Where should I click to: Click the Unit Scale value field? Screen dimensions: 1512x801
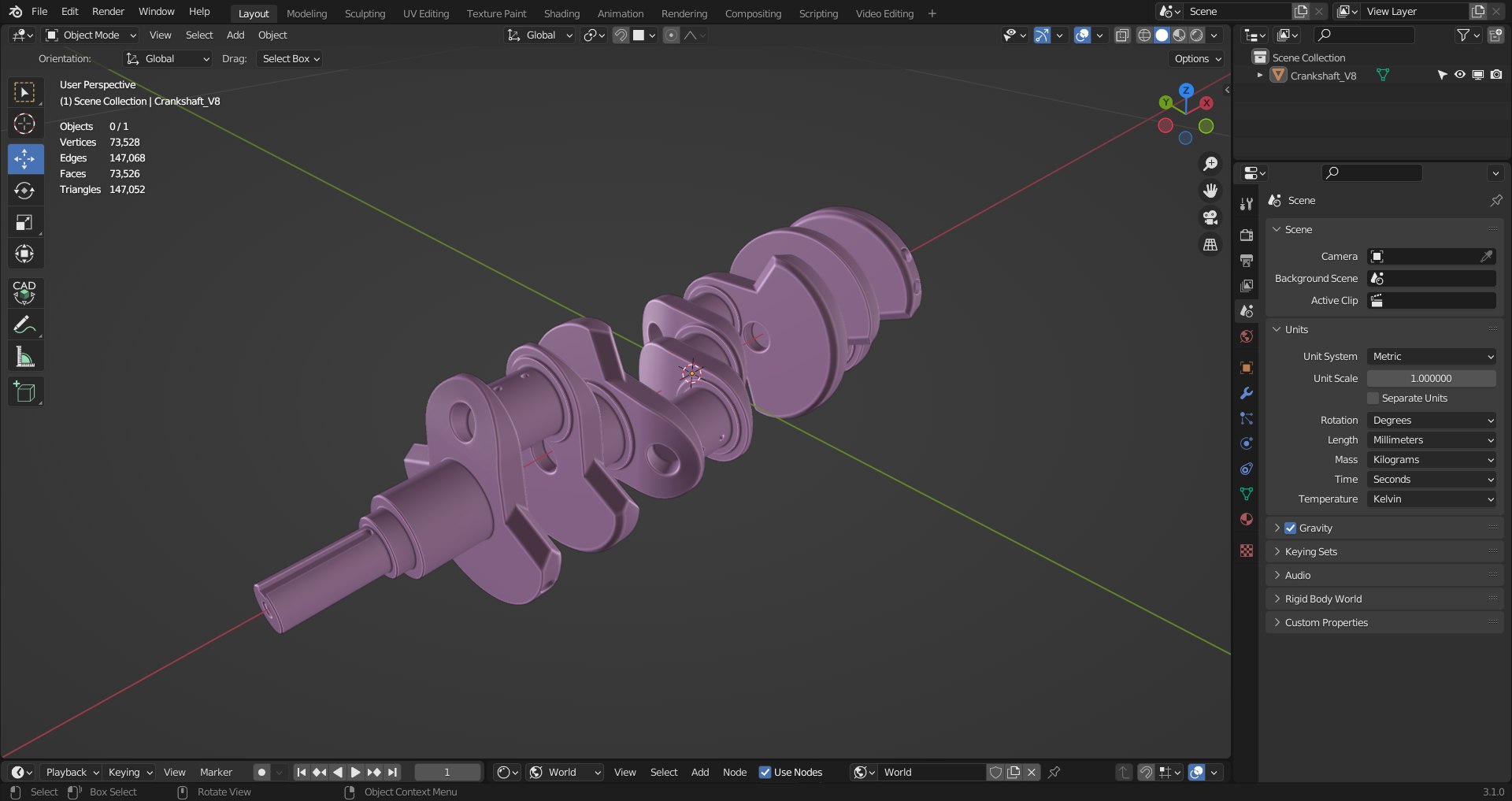coord(1431,379)
